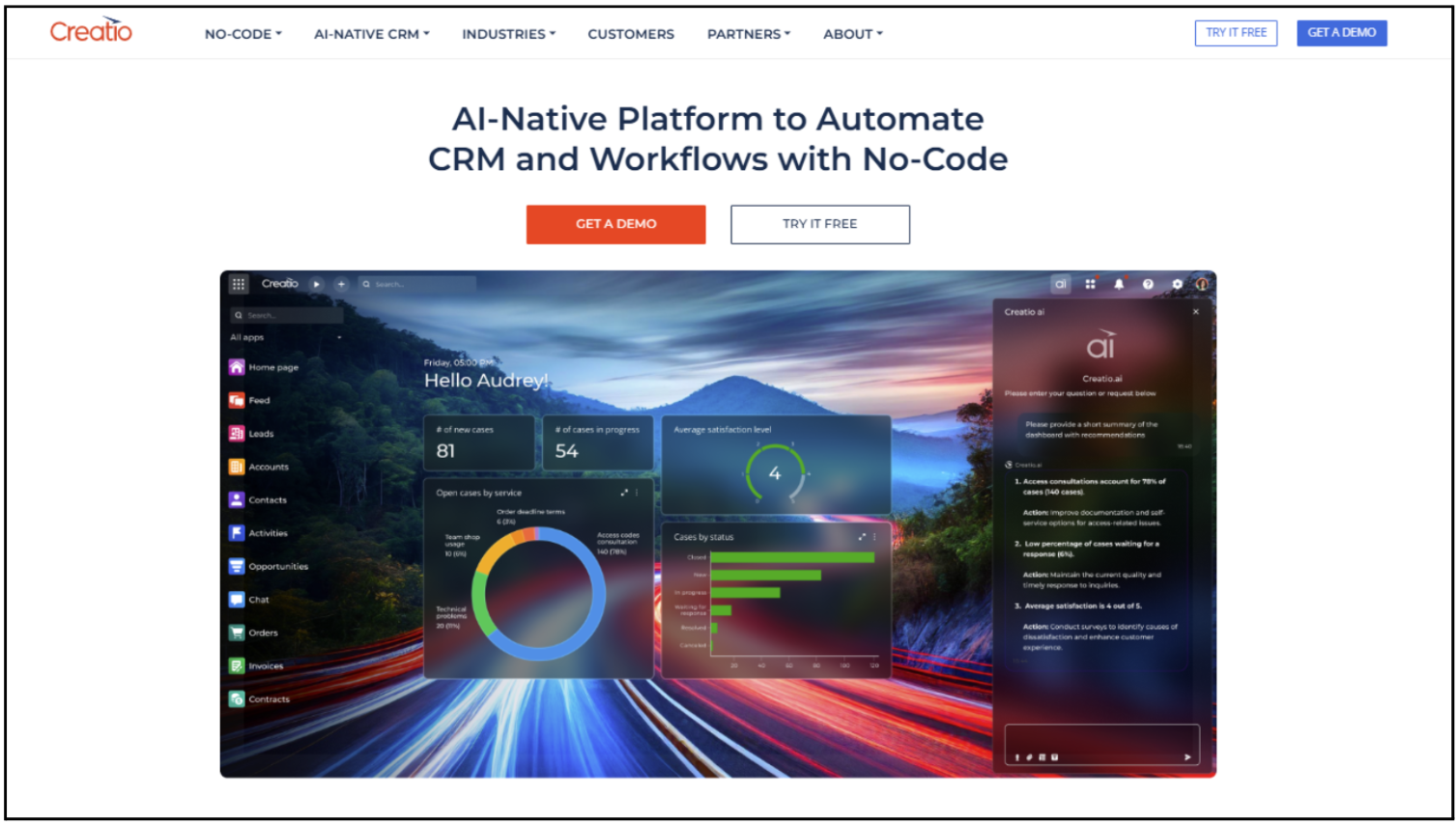Open the Invoices section icon

[x=237, y=666]
